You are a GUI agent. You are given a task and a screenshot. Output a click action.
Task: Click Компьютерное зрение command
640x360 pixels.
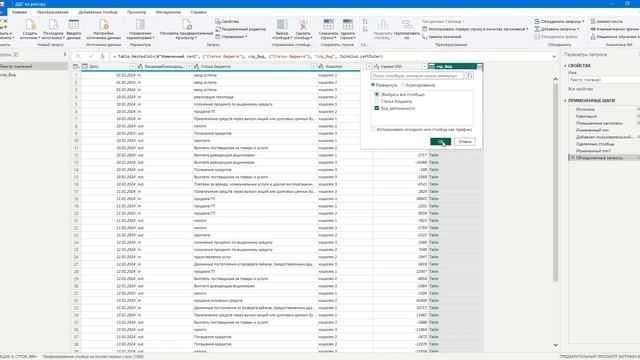pos(615,29)
